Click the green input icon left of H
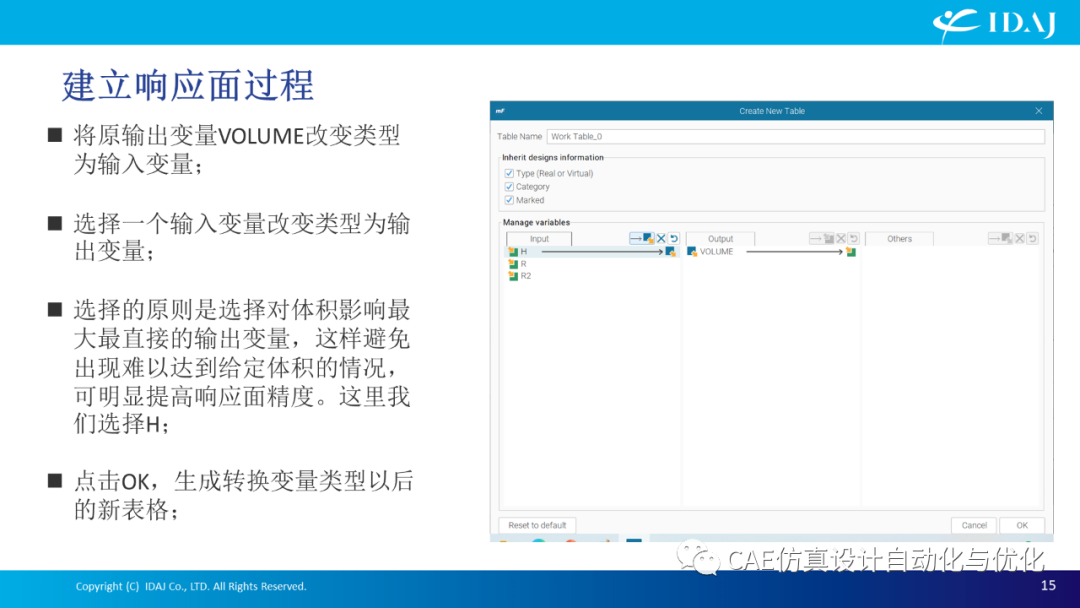The height and width of the screenshot is (608, 1080). (513, 252)
